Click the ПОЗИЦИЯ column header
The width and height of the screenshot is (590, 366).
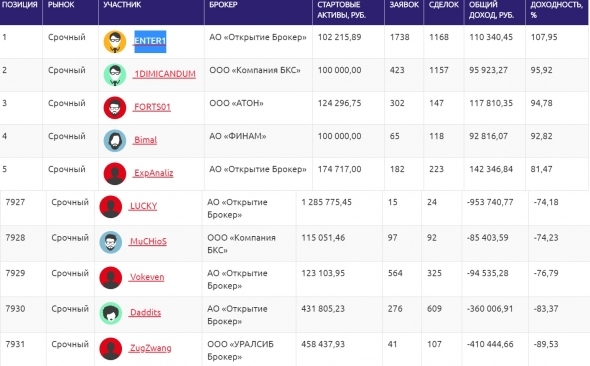point(20,5)
